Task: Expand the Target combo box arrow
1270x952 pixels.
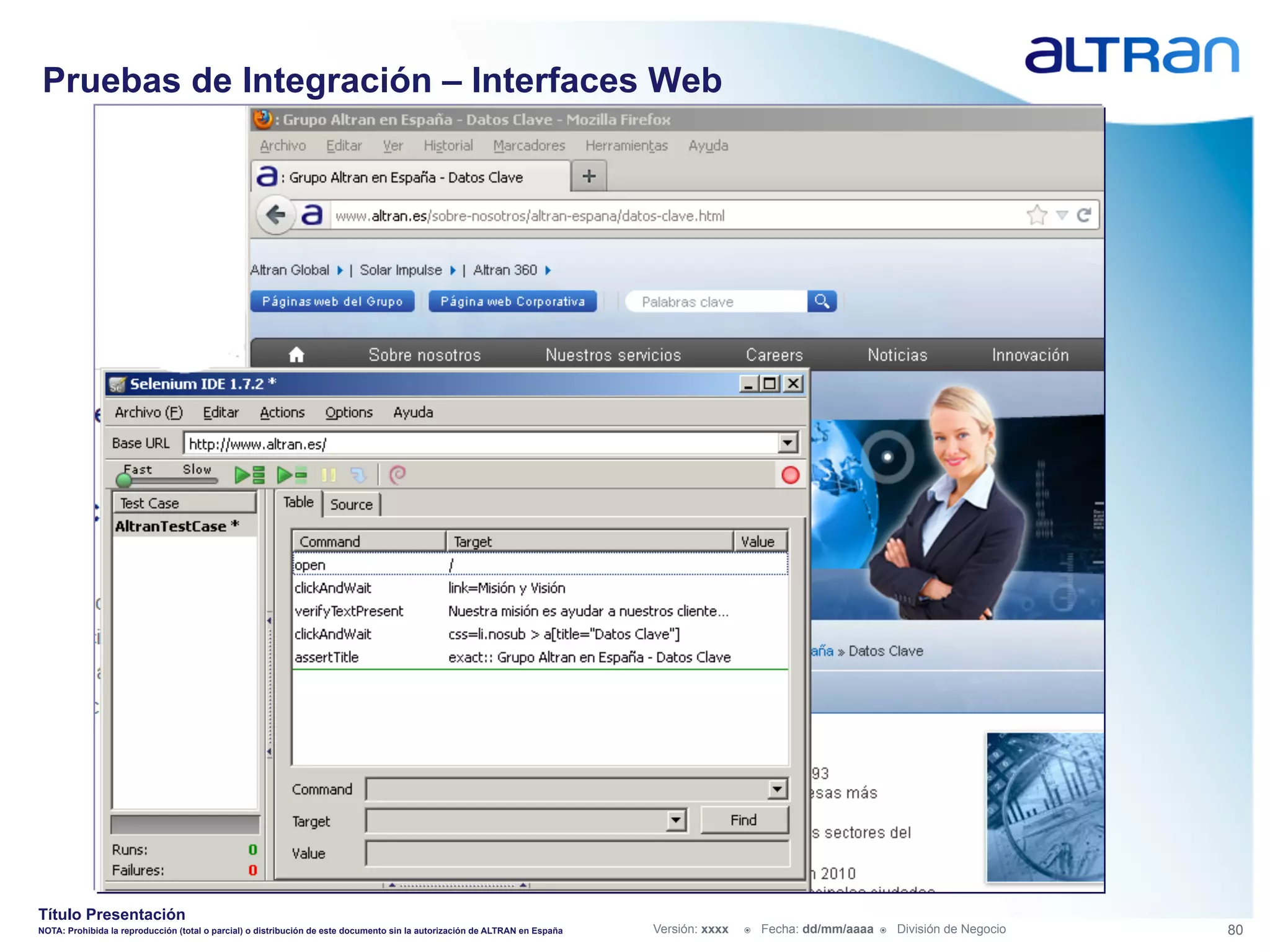Action: 676,821
